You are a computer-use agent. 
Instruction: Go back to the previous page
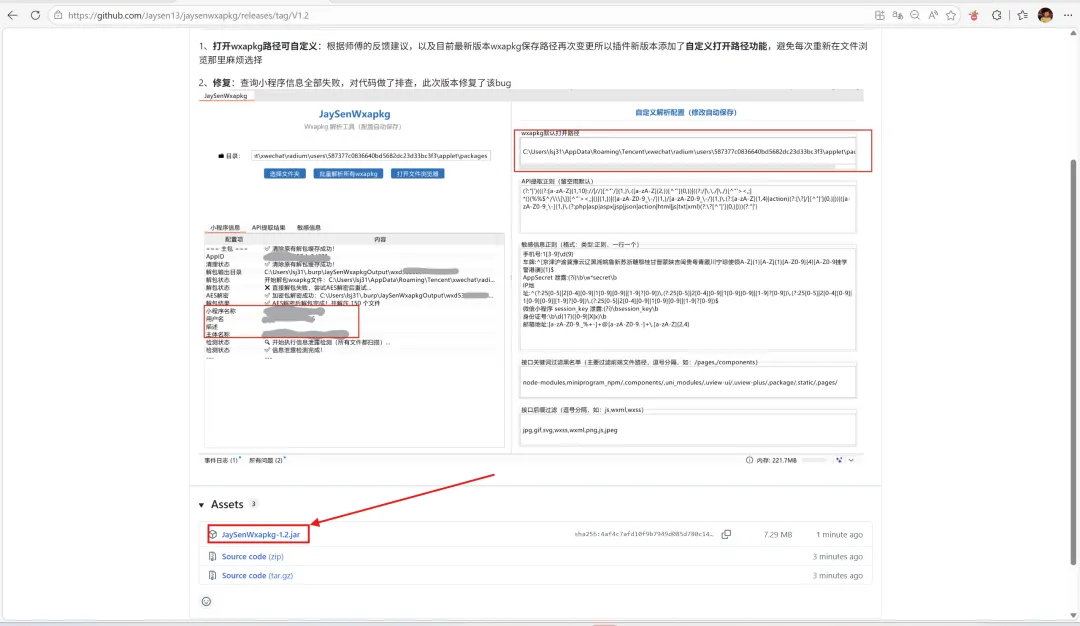click(x=12, y=15)
